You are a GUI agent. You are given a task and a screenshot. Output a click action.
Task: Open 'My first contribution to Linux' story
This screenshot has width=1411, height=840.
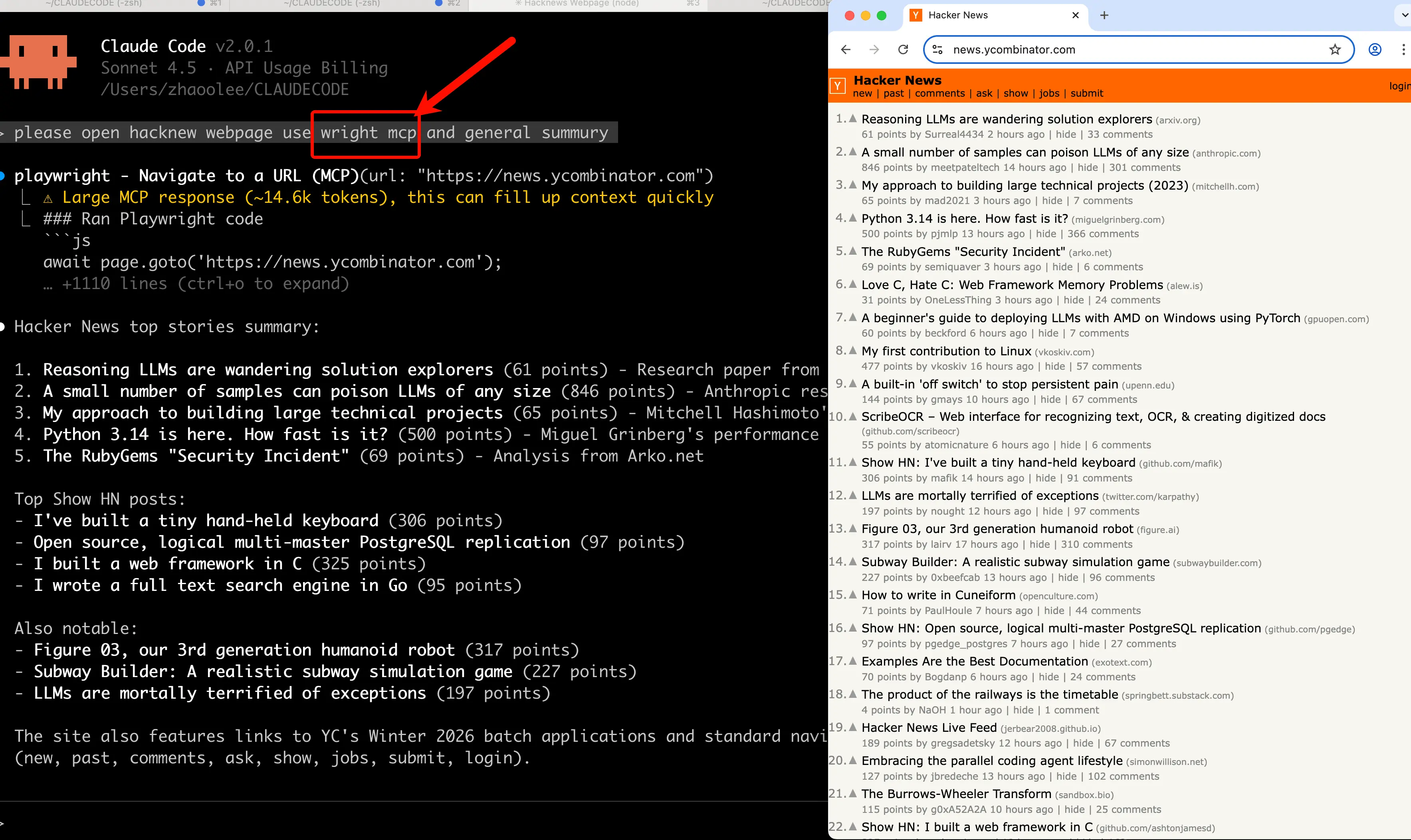point(946,351)
